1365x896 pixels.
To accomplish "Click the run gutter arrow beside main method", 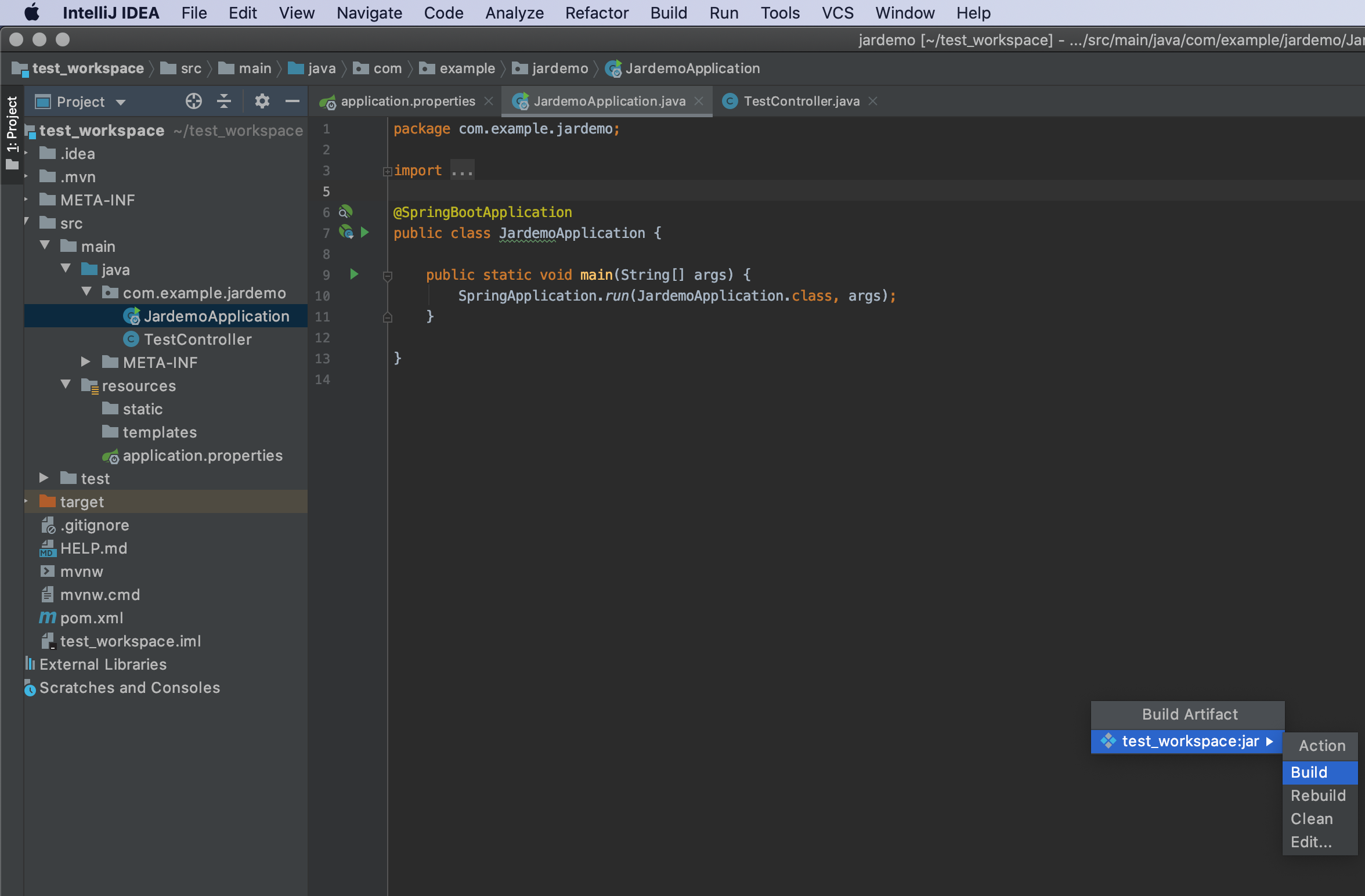I will coord(354,274).
